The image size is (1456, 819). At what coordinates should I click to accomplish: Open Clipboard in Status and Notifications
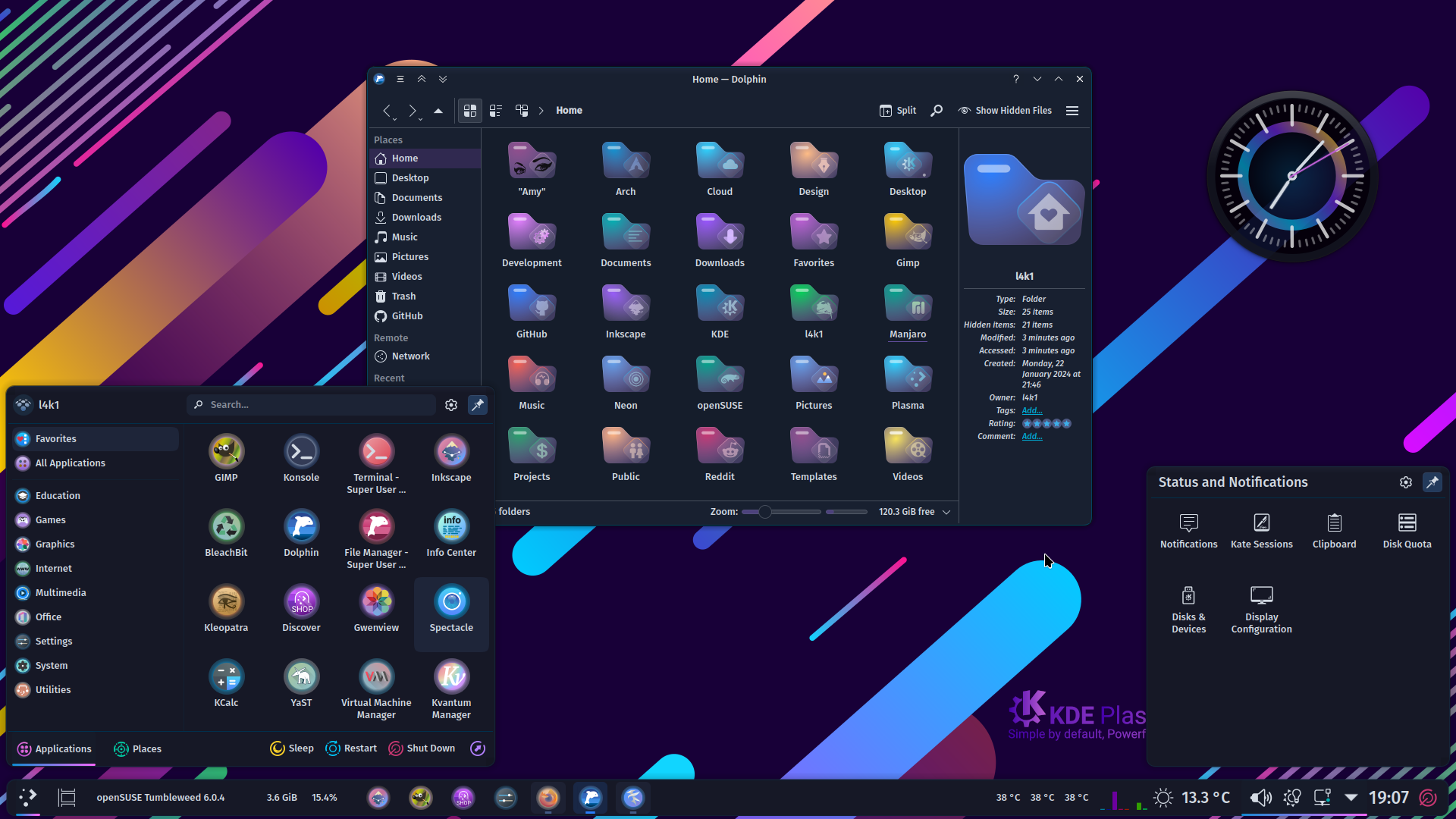1335,530
